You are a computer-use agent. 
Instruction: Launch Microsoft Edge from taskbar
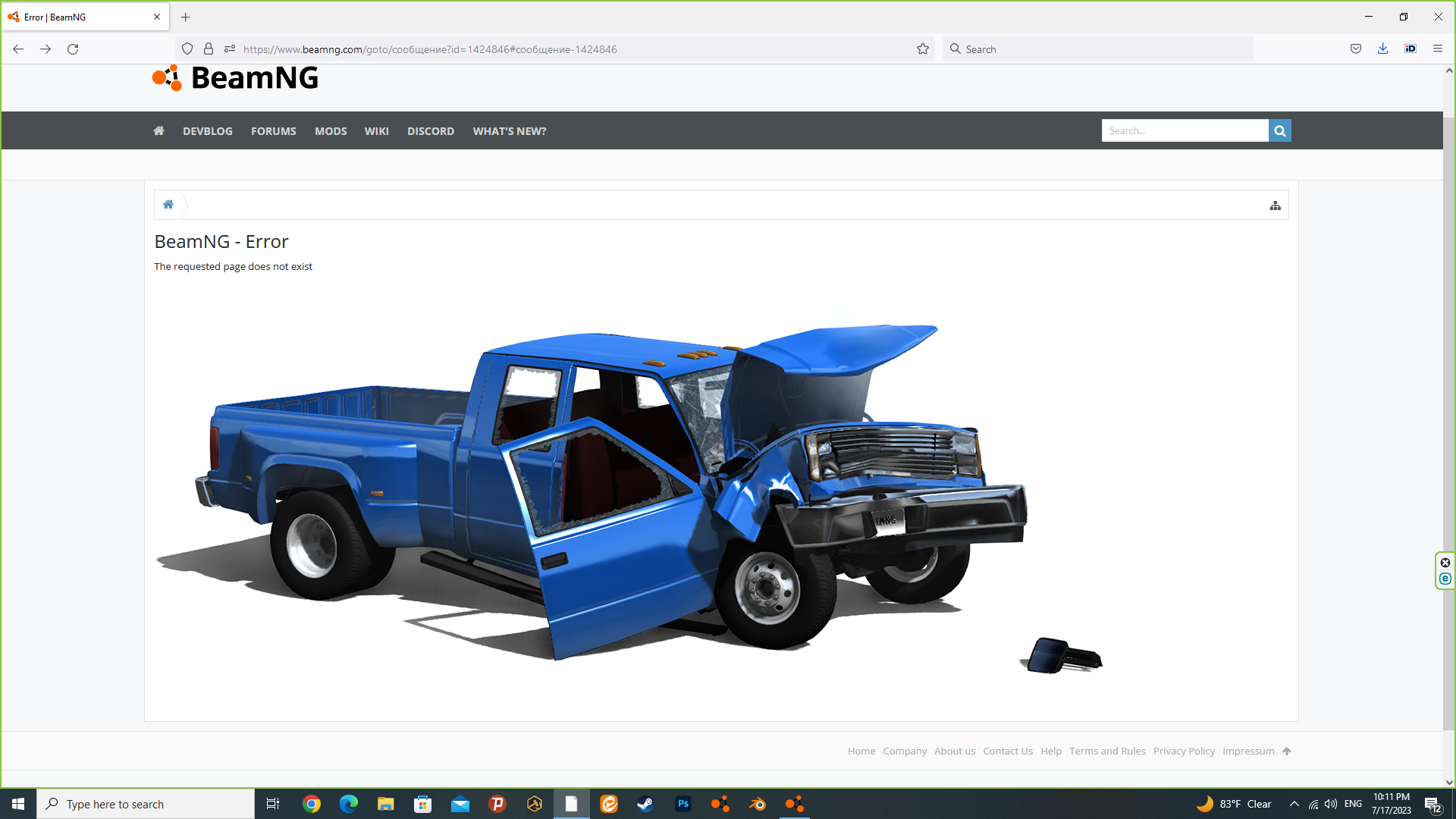[x=349, y=804]
